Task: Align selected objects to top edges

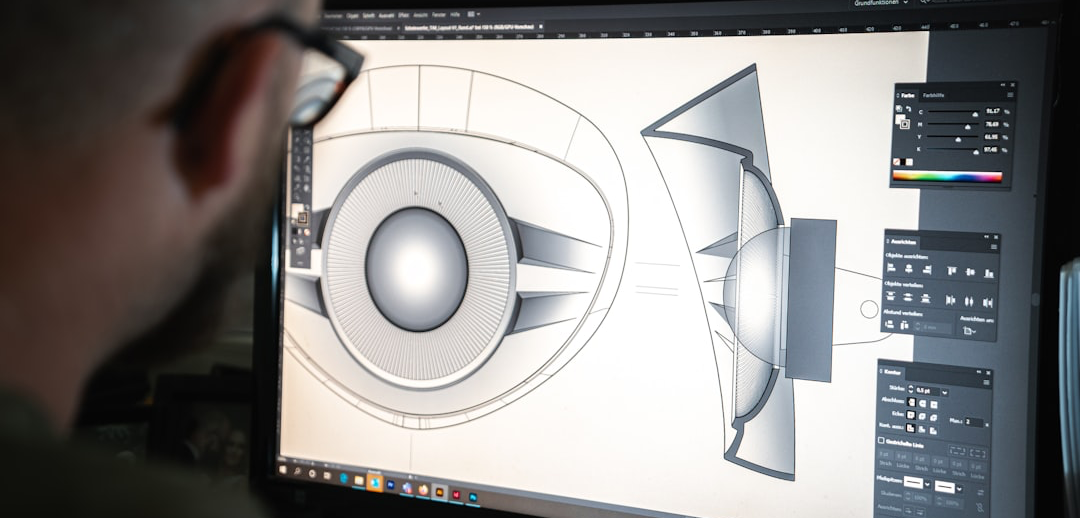Action: pos(952,271)
